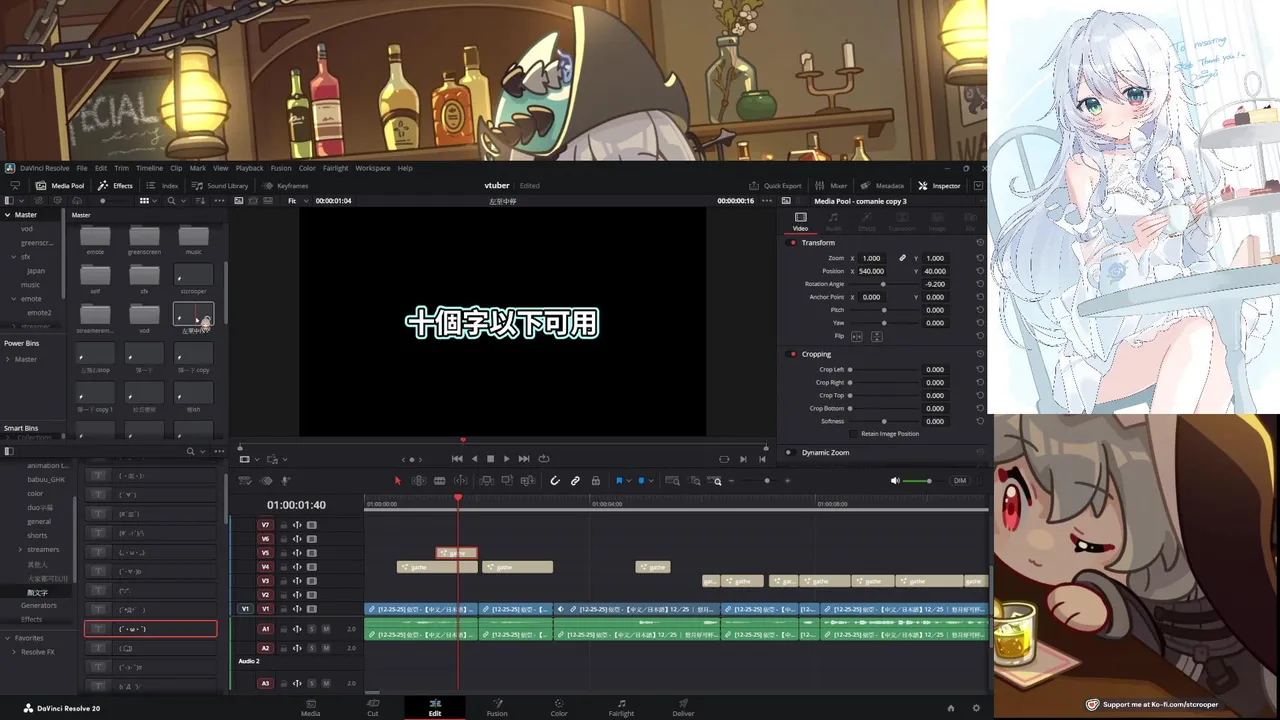
Task: Open the Sound Library panel
Action: (x=220, y=185)
